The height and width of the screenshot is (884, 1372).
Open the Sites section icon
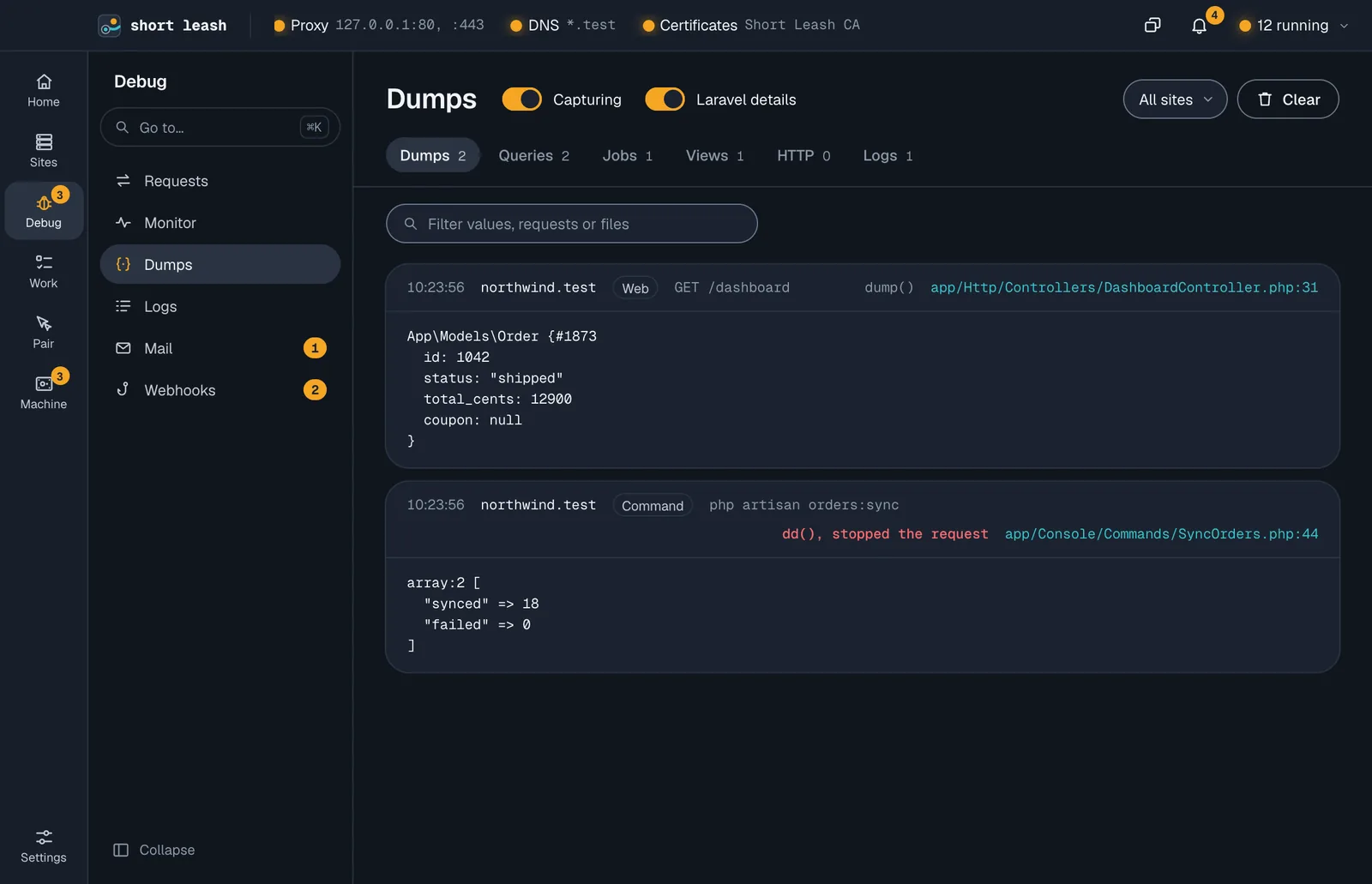coord(44,142)
